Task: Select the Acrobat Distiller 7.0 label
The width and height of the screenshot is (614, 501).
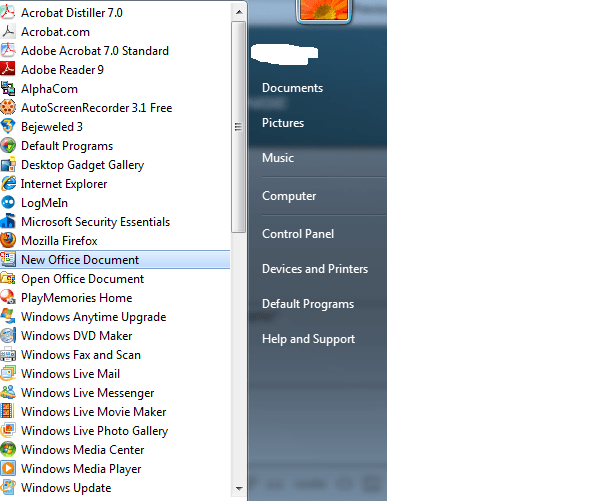Action: point(72,13)
